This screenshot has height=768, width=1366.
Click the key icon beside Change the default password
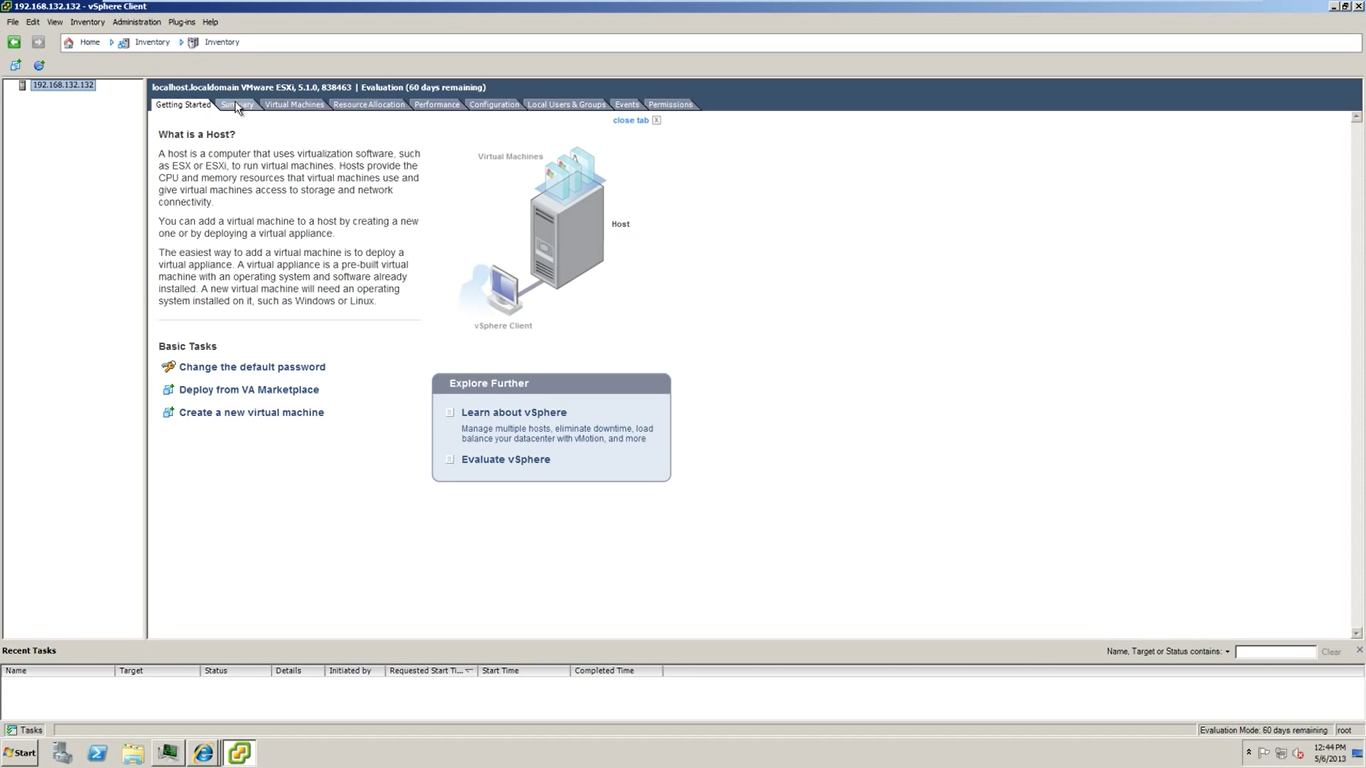[x=168, y=367]
